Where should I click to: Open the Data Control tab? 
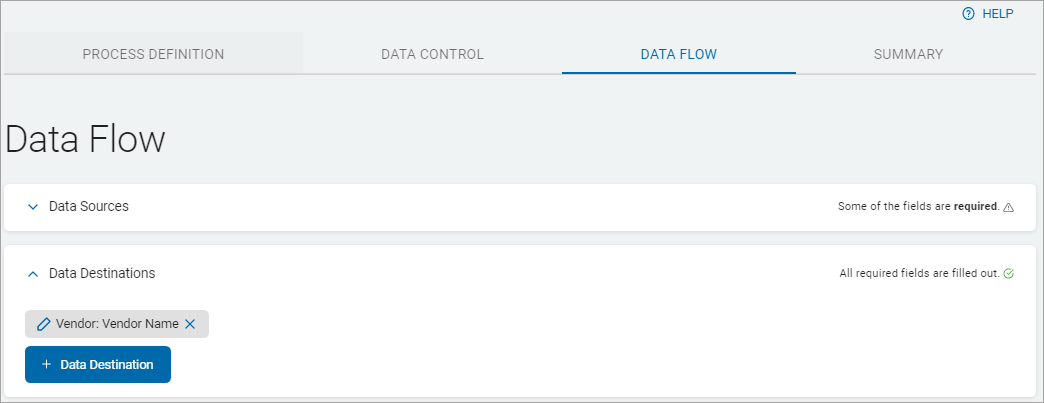click(432, 54)
